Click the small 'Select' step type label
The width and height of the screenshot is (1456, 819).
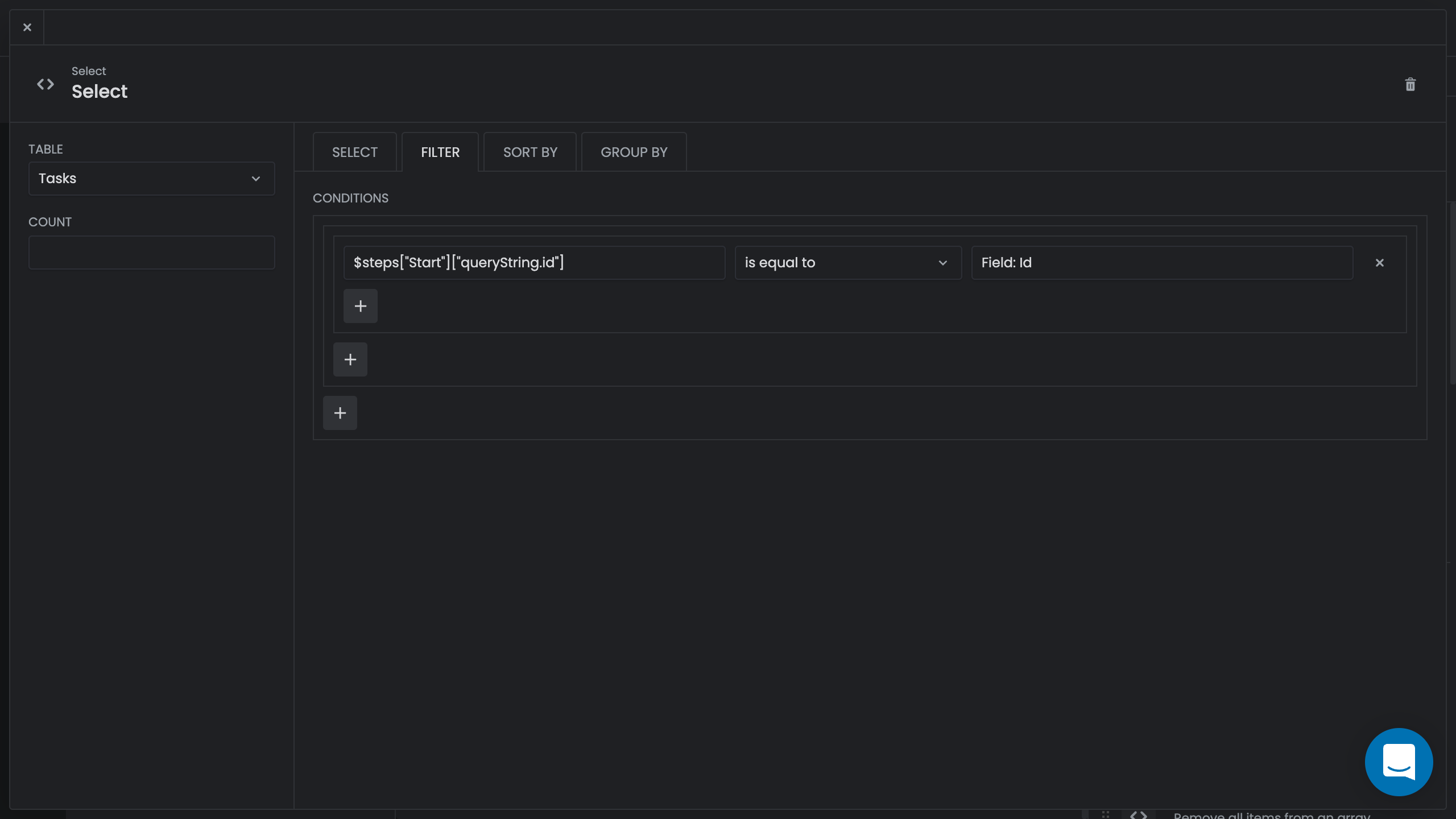coord(89,71)
